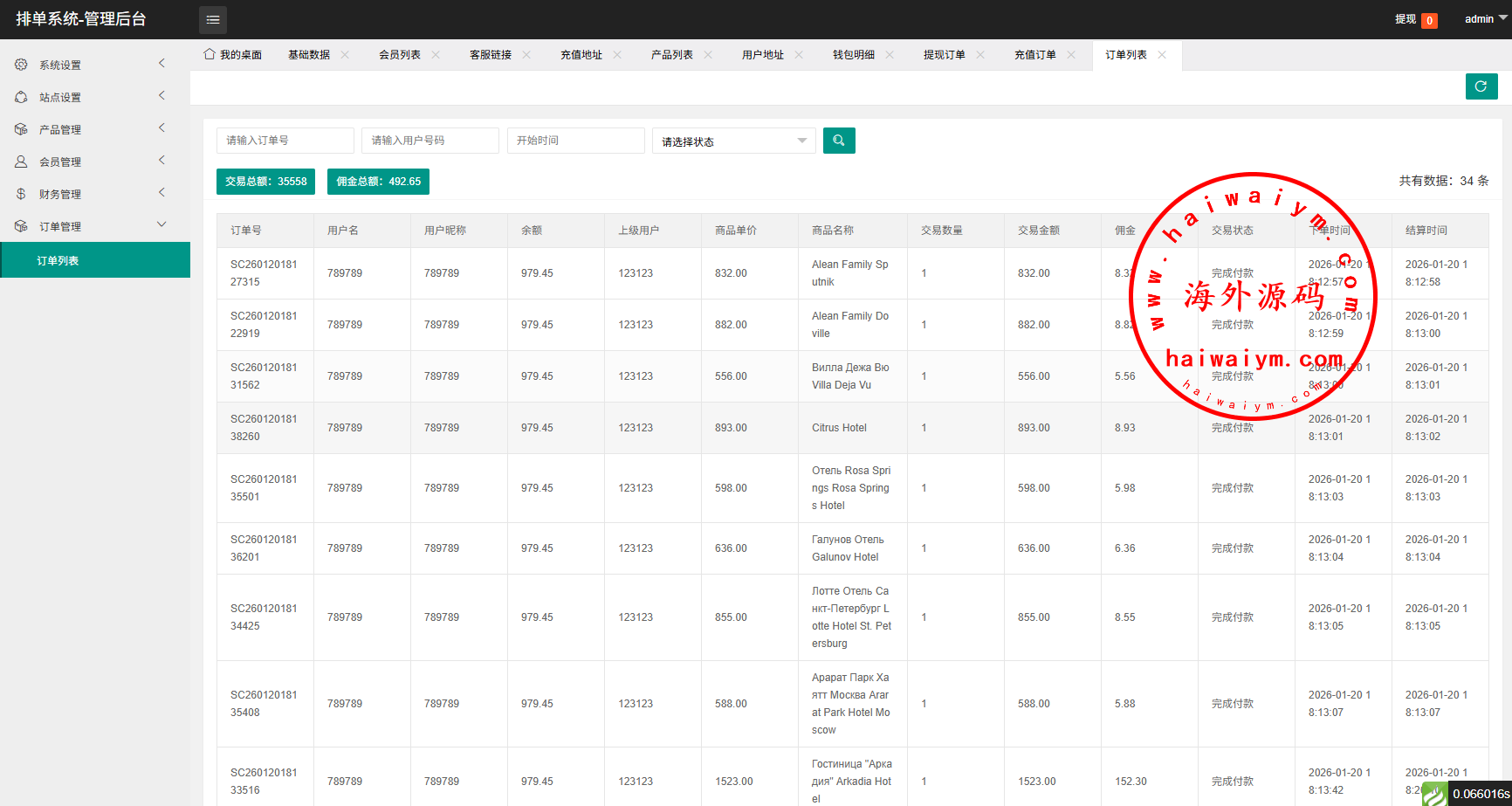The width and height of the screenshot is (1512, 806).
Task: Focus the 请输入订单号 input field
Action: 285,141
